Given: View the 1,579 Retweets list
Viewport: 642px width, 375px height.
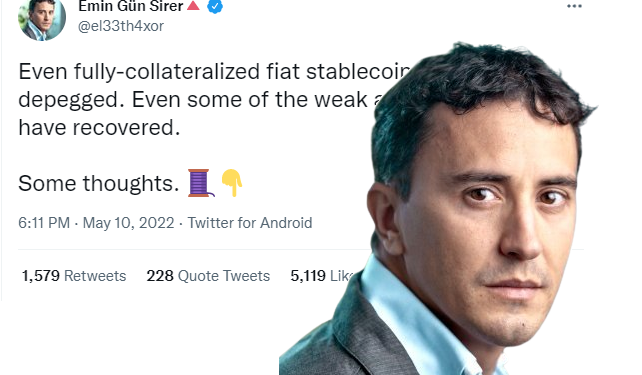Looking at the screenshot, I should tap(74, 276).
